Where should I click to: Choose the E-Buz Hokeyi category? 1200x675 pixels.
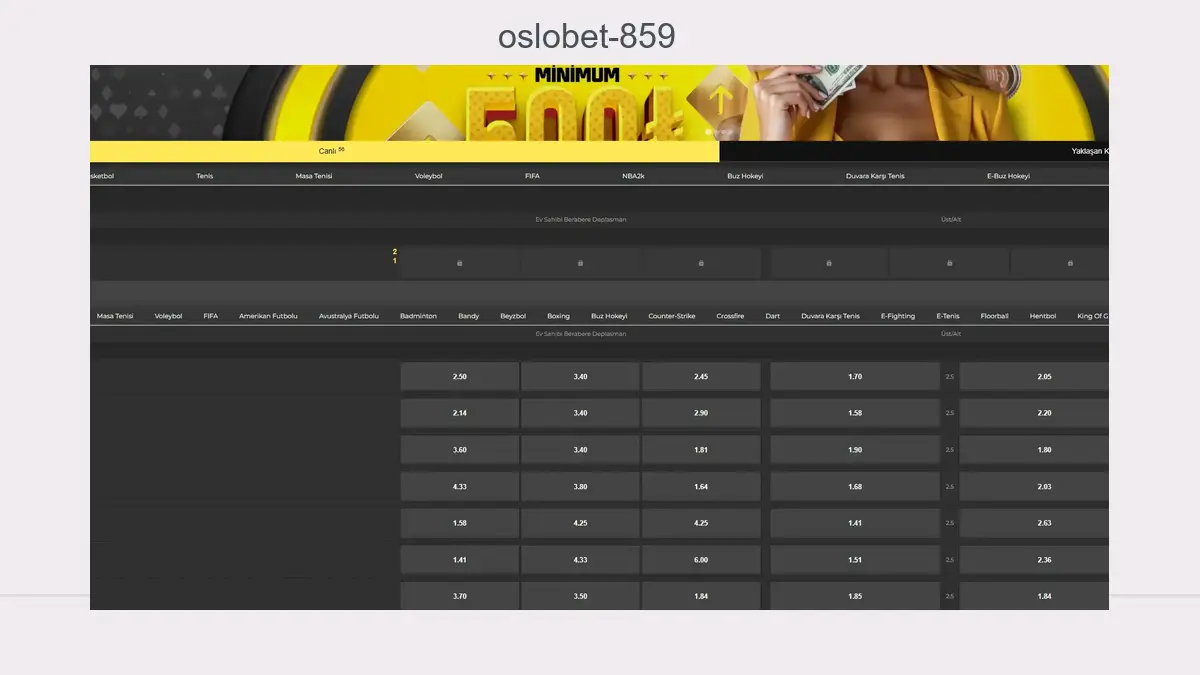coord(1008,176)
